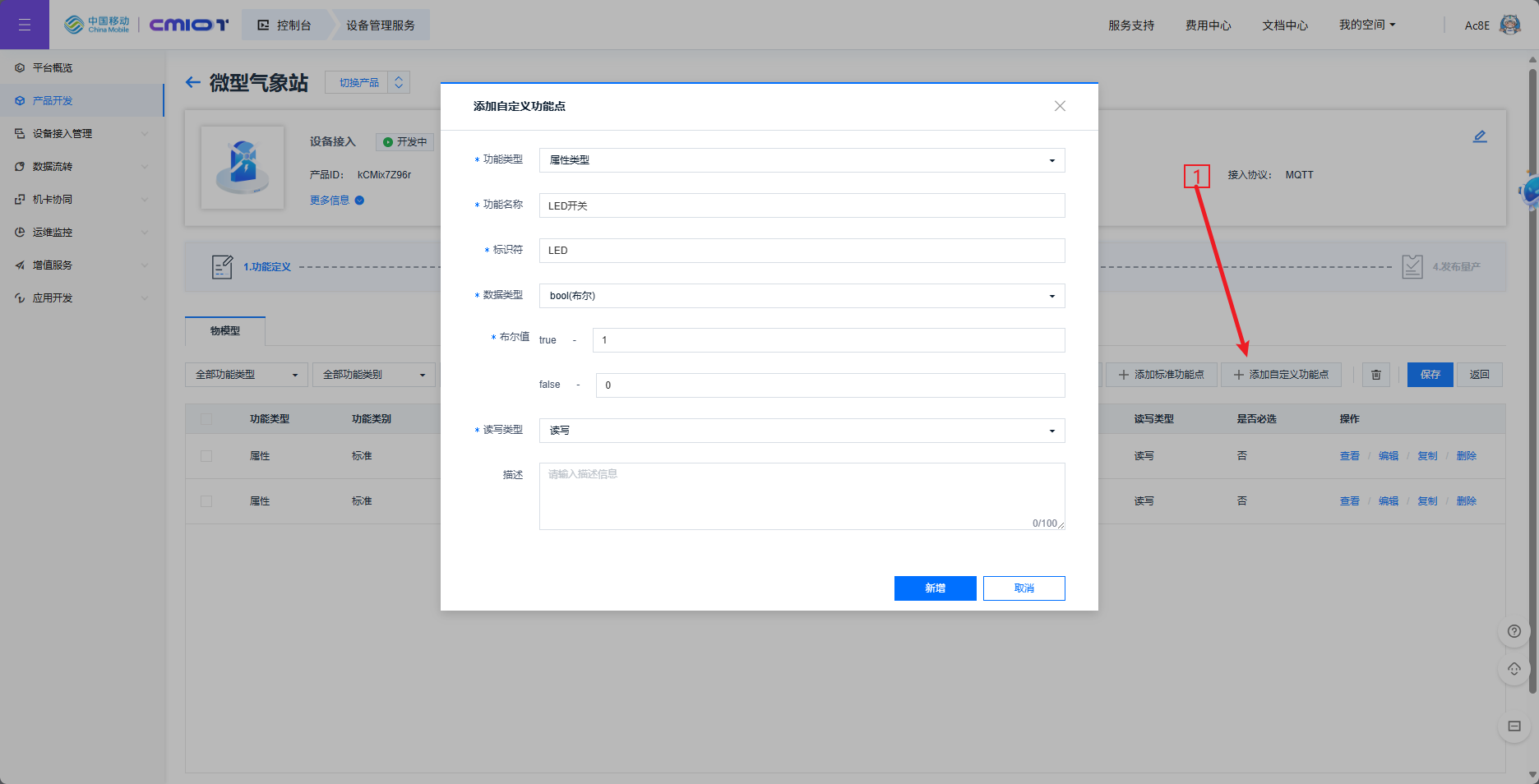Click 删除 in the second table row

click(x=1467, y=501)
